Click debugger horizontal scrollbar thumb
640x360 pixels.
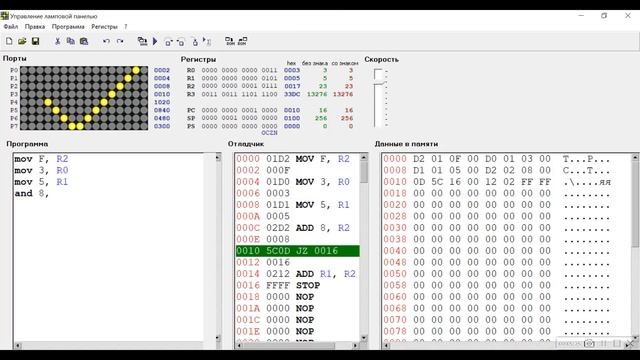point(290,345)
